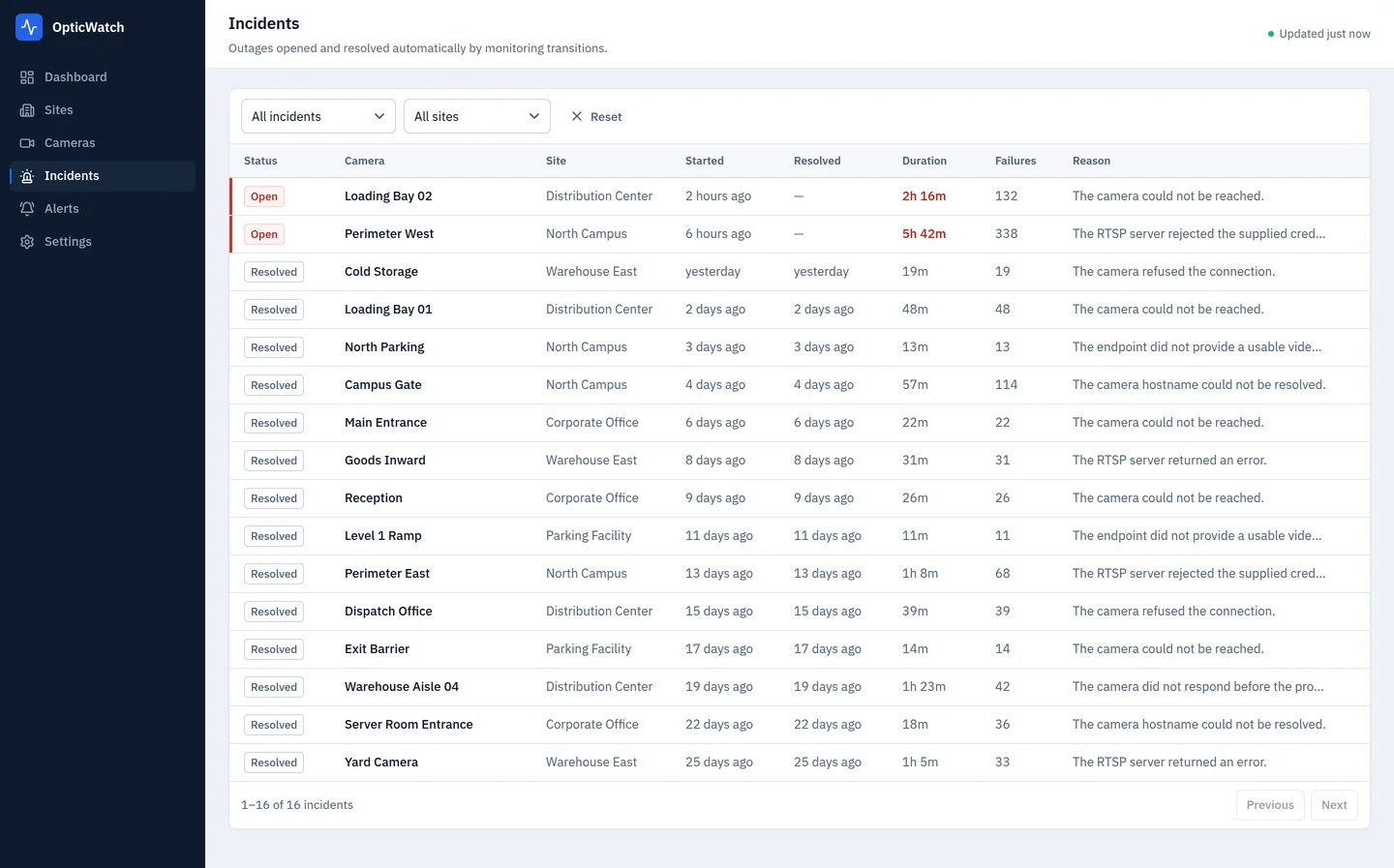Click the Previous page button

click(x=1270, y=805)
